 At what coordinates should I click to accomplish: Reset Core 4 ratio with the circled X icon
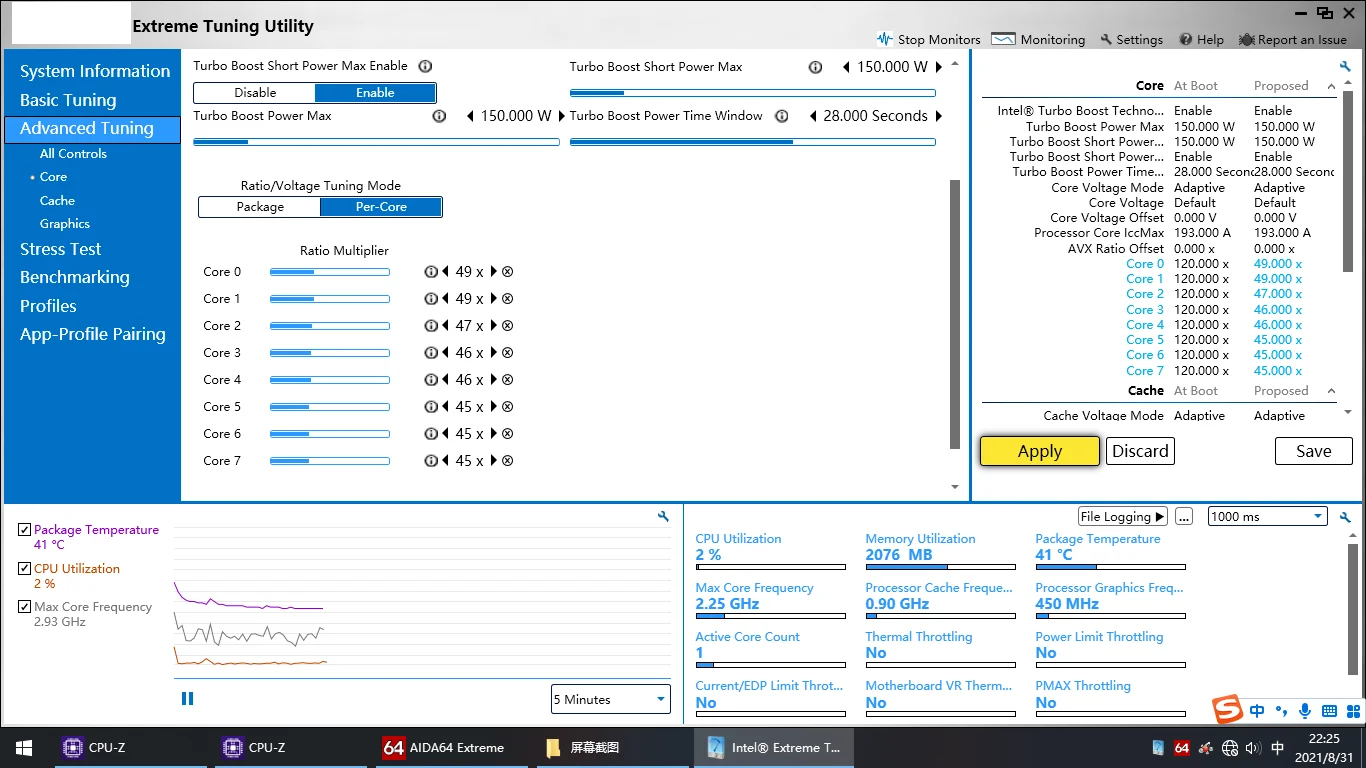507,380
